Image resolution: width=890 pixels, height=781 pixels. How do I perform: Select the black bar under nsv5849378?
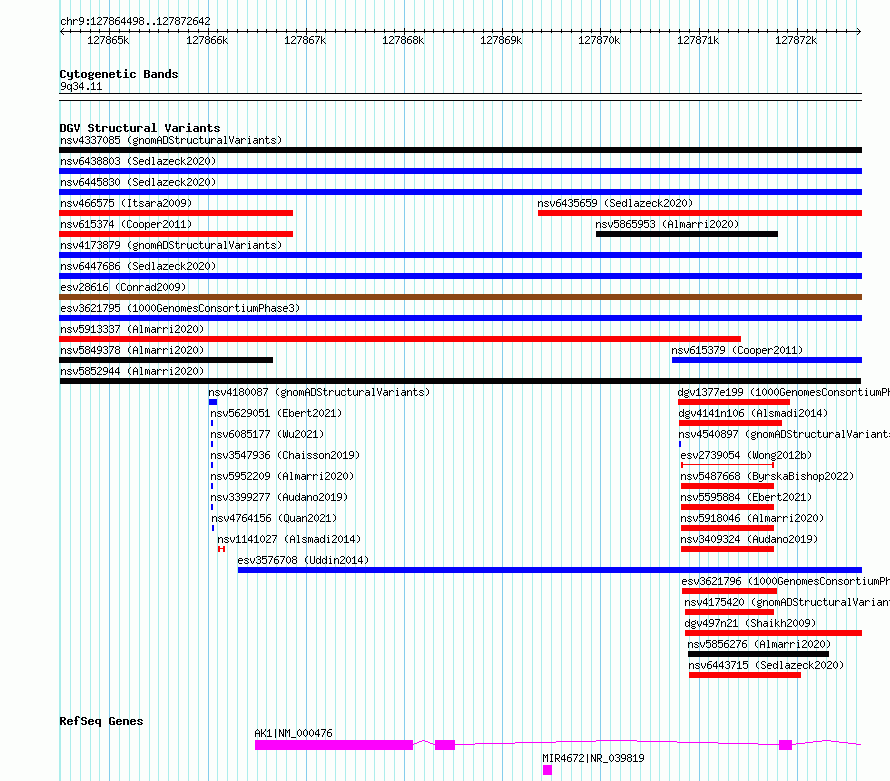[x=166, y=360]
